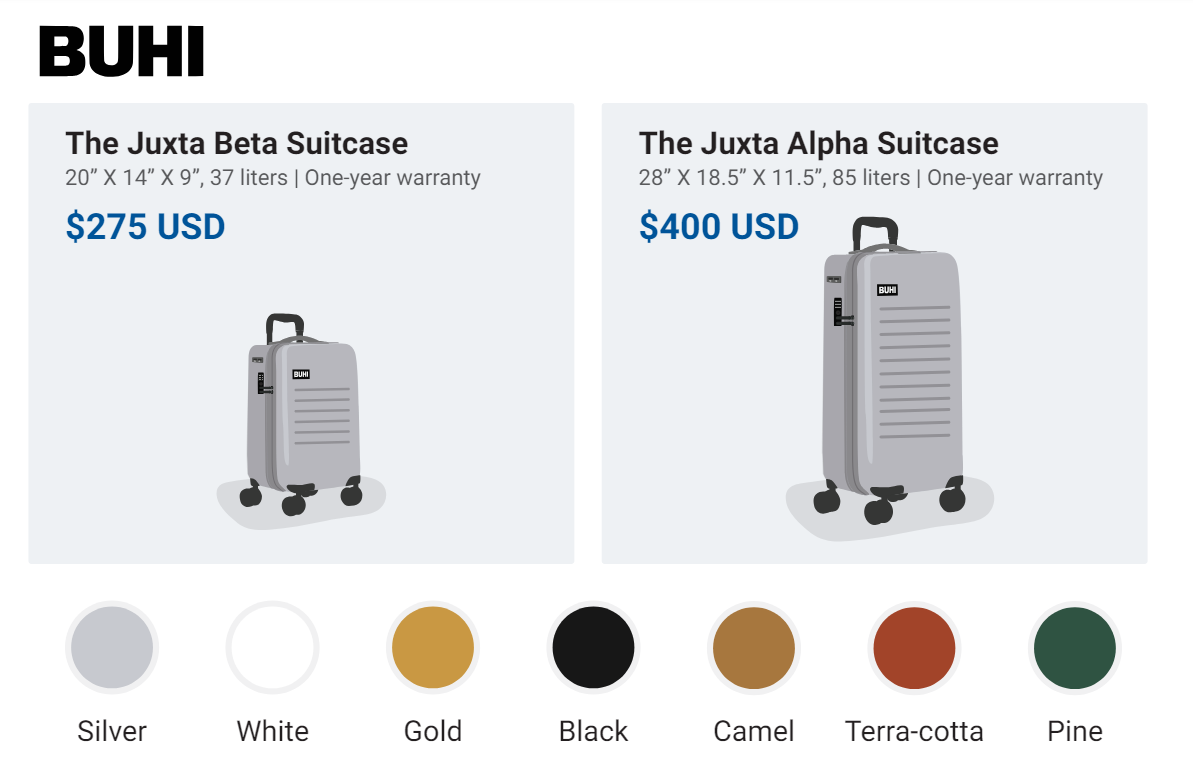Click the Pine color label
Screen dimensions: 1193x780
(1075, 731)
